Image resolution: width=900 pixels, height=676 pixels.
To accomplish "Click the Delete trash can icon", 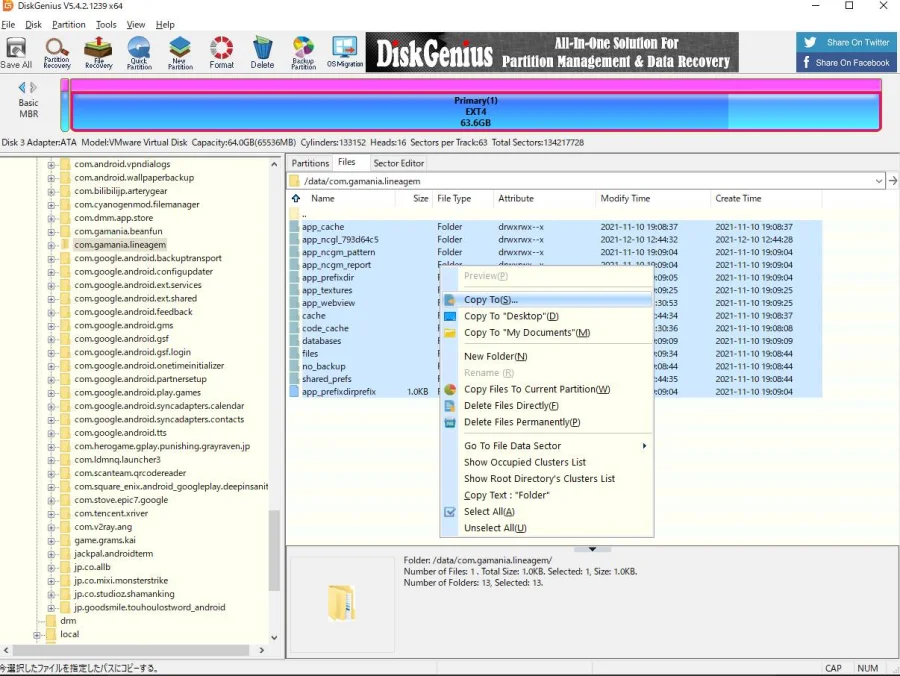I will 262,53.
